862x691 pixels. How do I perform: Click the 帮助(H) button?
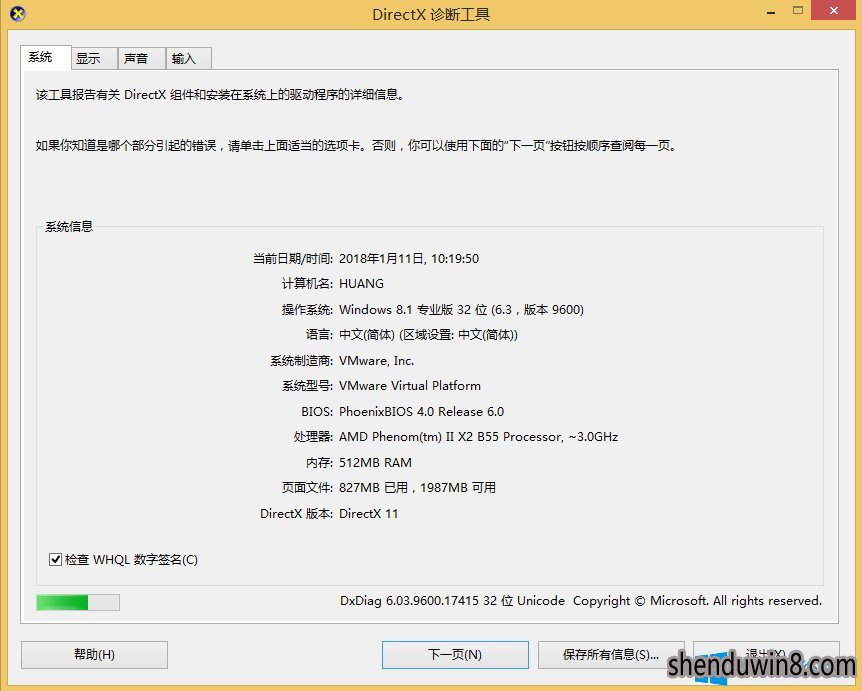95,655
